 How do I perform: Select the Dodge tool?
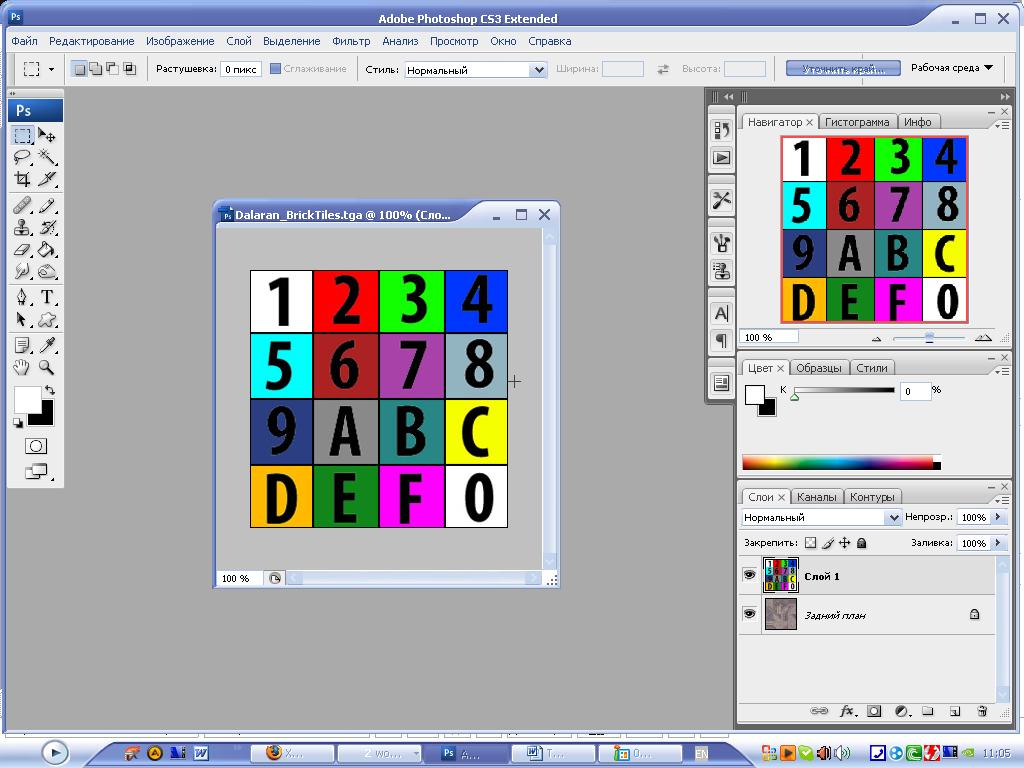(x=47, y=270)
